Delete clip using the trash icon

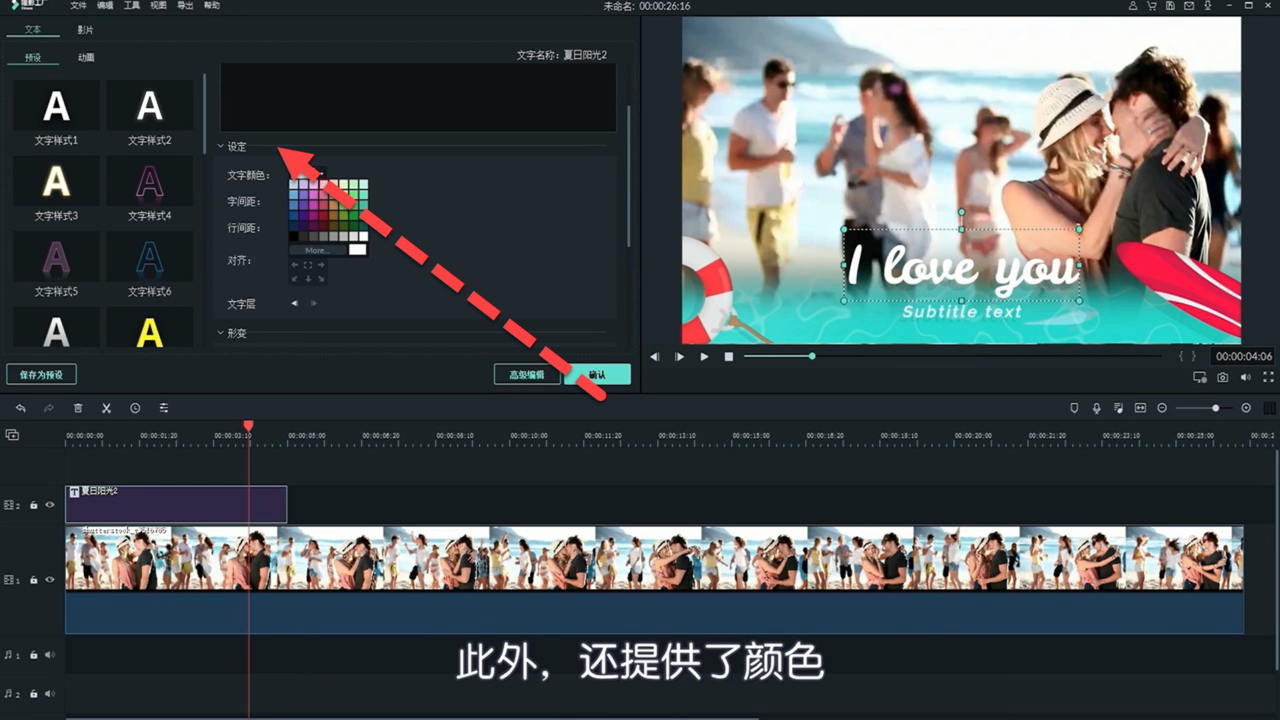(x=78, y=408)
